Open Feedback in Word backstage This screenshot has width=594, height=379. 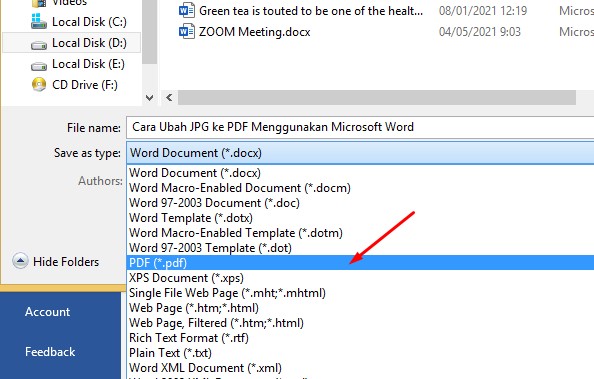pos(50,352)
